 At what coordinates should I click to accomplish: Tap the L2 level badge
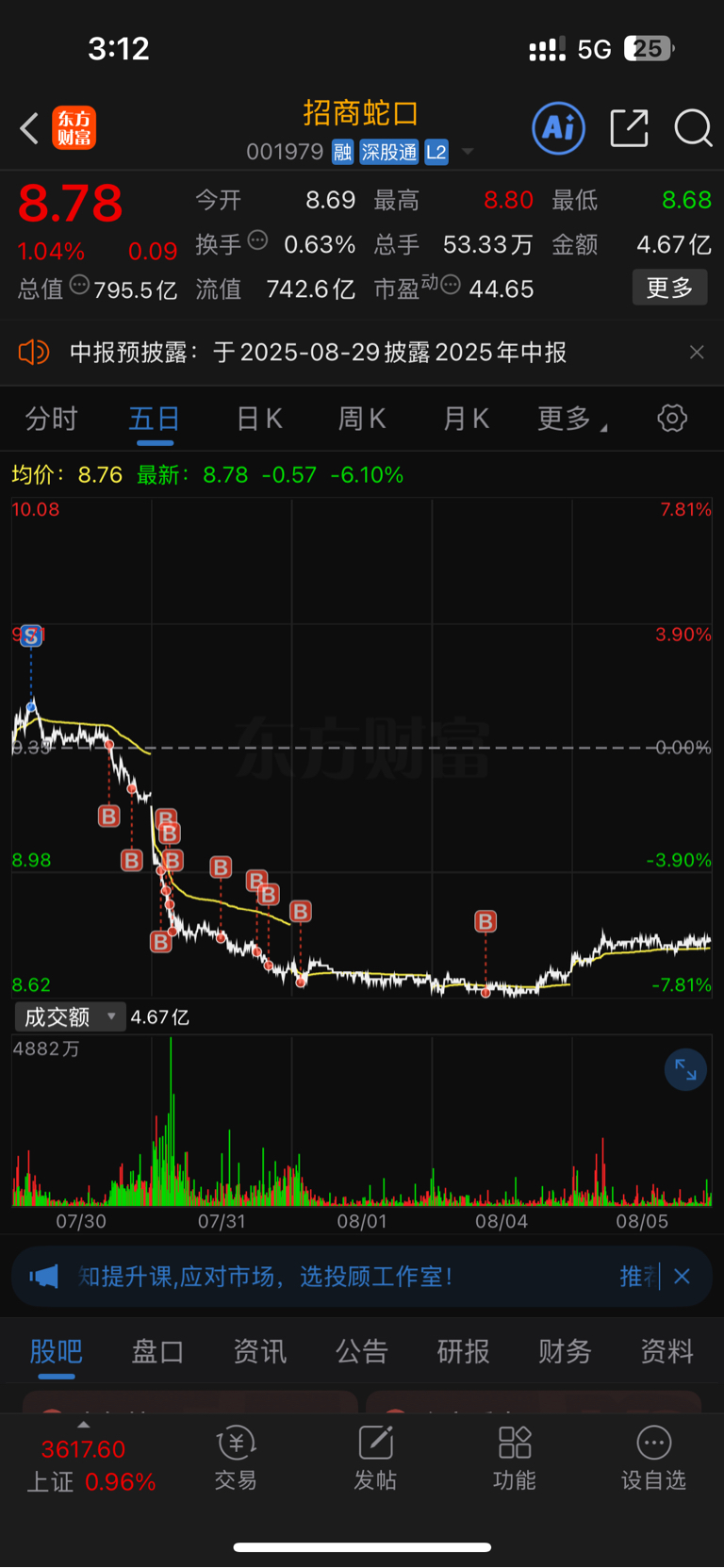click(436, 152)
